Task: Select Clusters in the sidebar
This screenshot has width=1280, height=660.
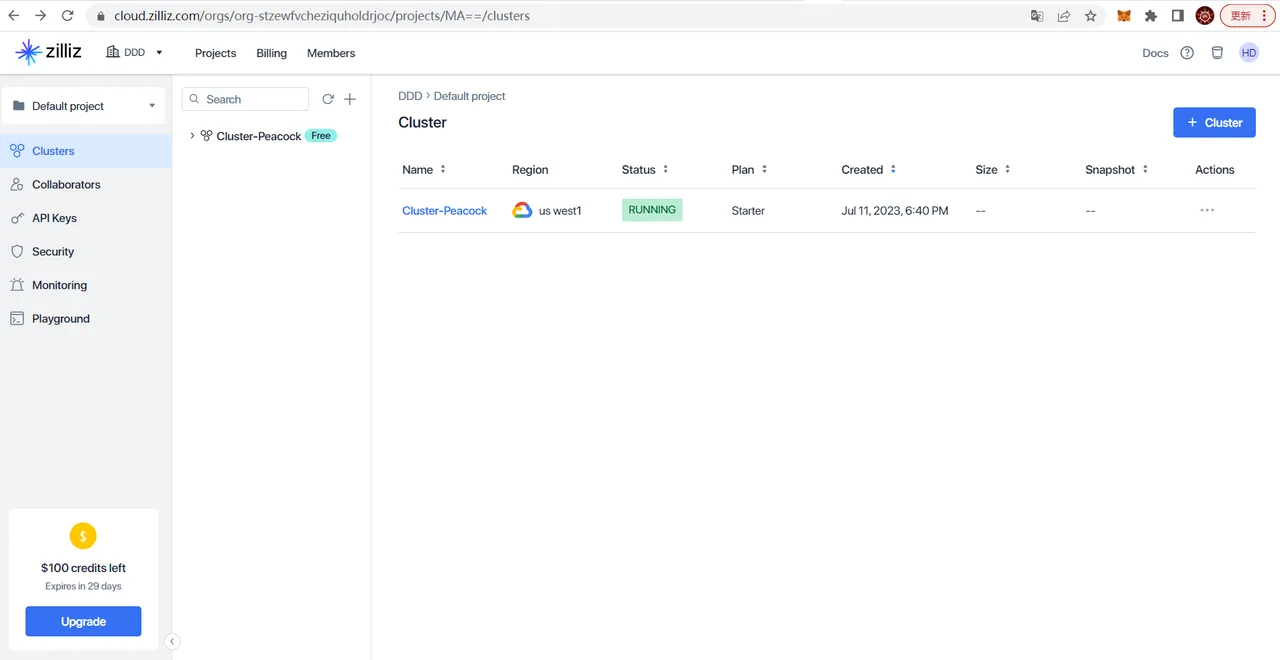Action: click(x=86, y=151)
